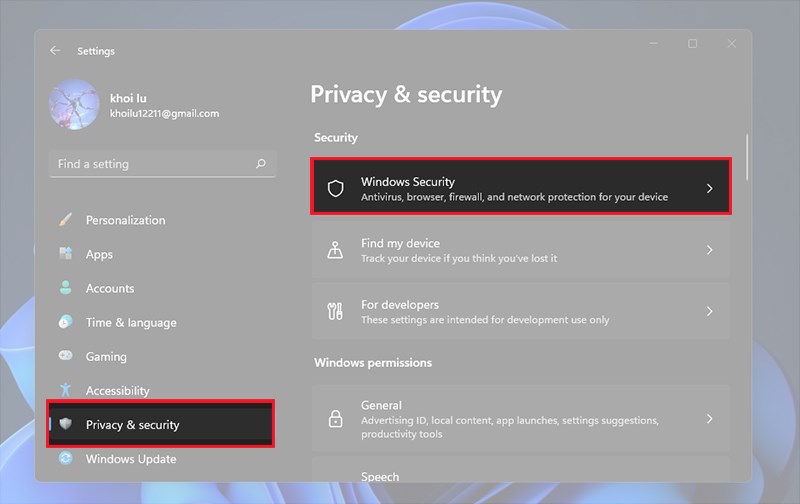Image resolution: width=800 pixels, height=504 pixels.
Task: Click the Windows Security shield icon
Action: (x=336, y=189)
